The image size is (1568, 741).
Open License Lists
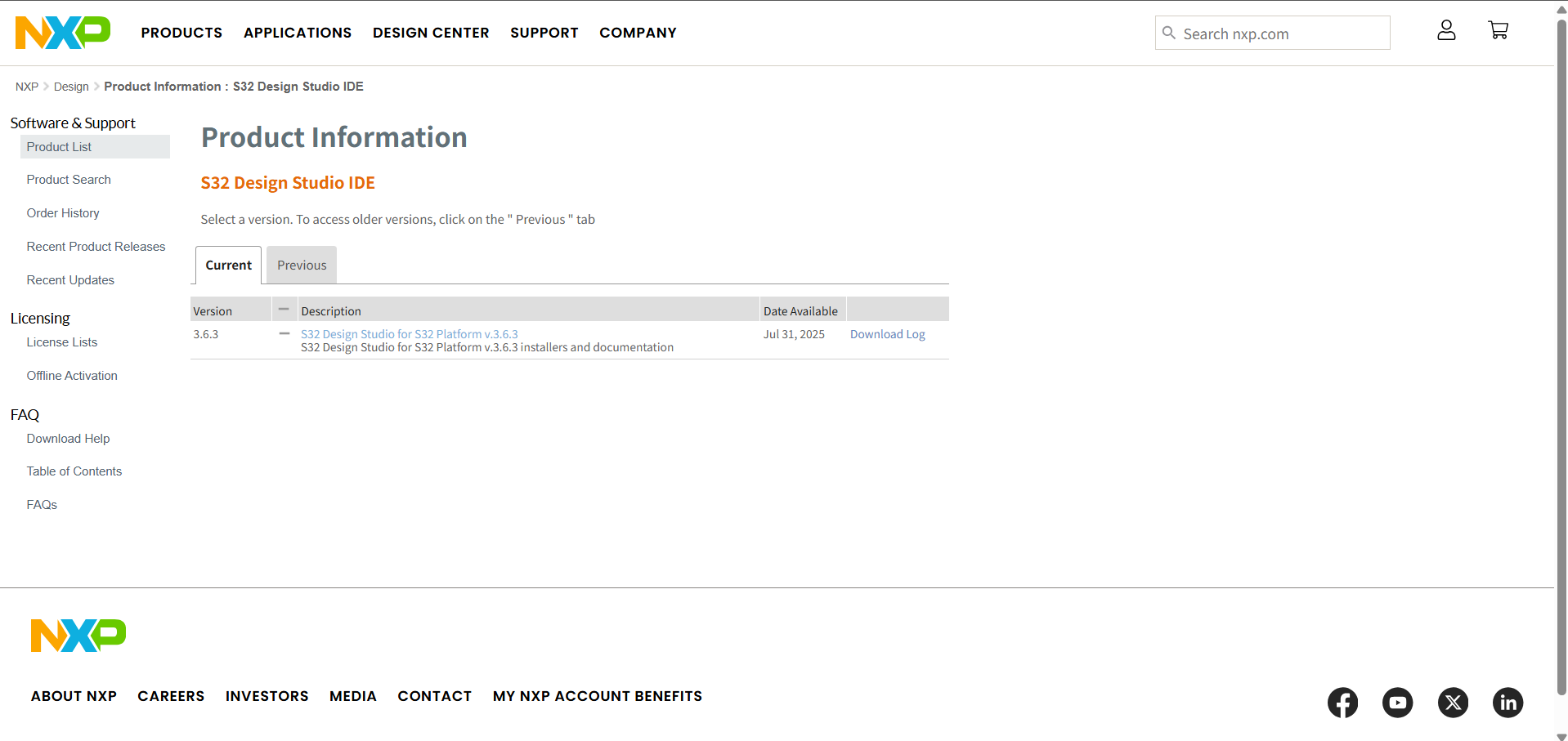[62, 342]
